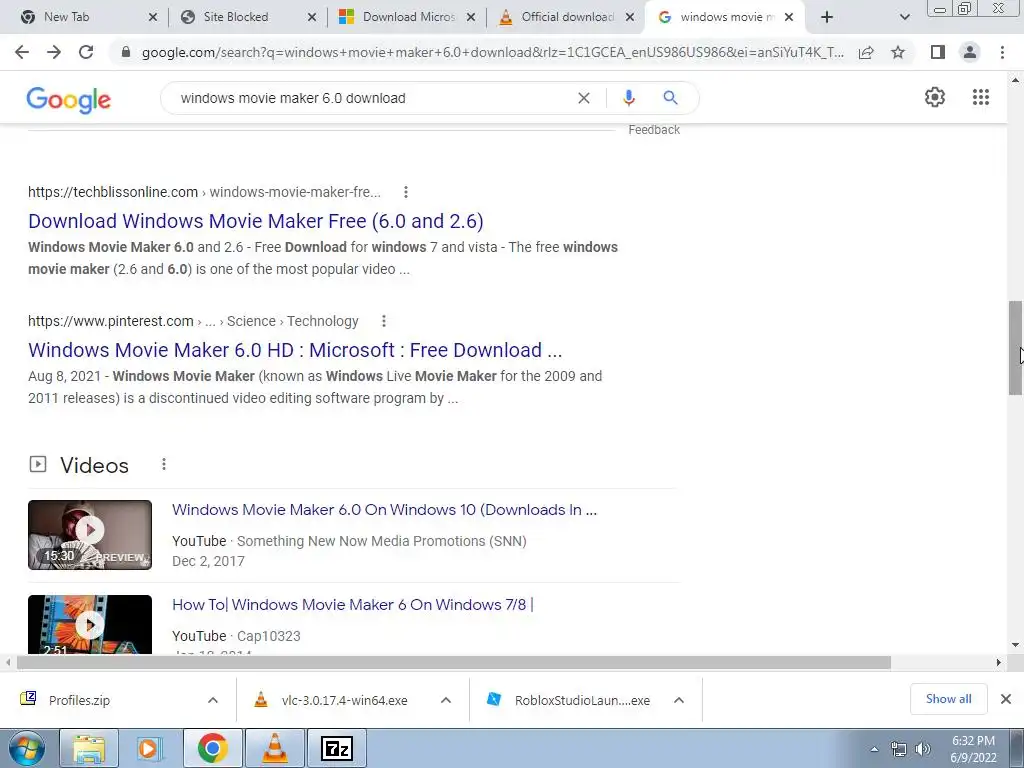Click the blue magnifier search icon
Screen dimensions: 1024x768
click(x=670, y=98)
